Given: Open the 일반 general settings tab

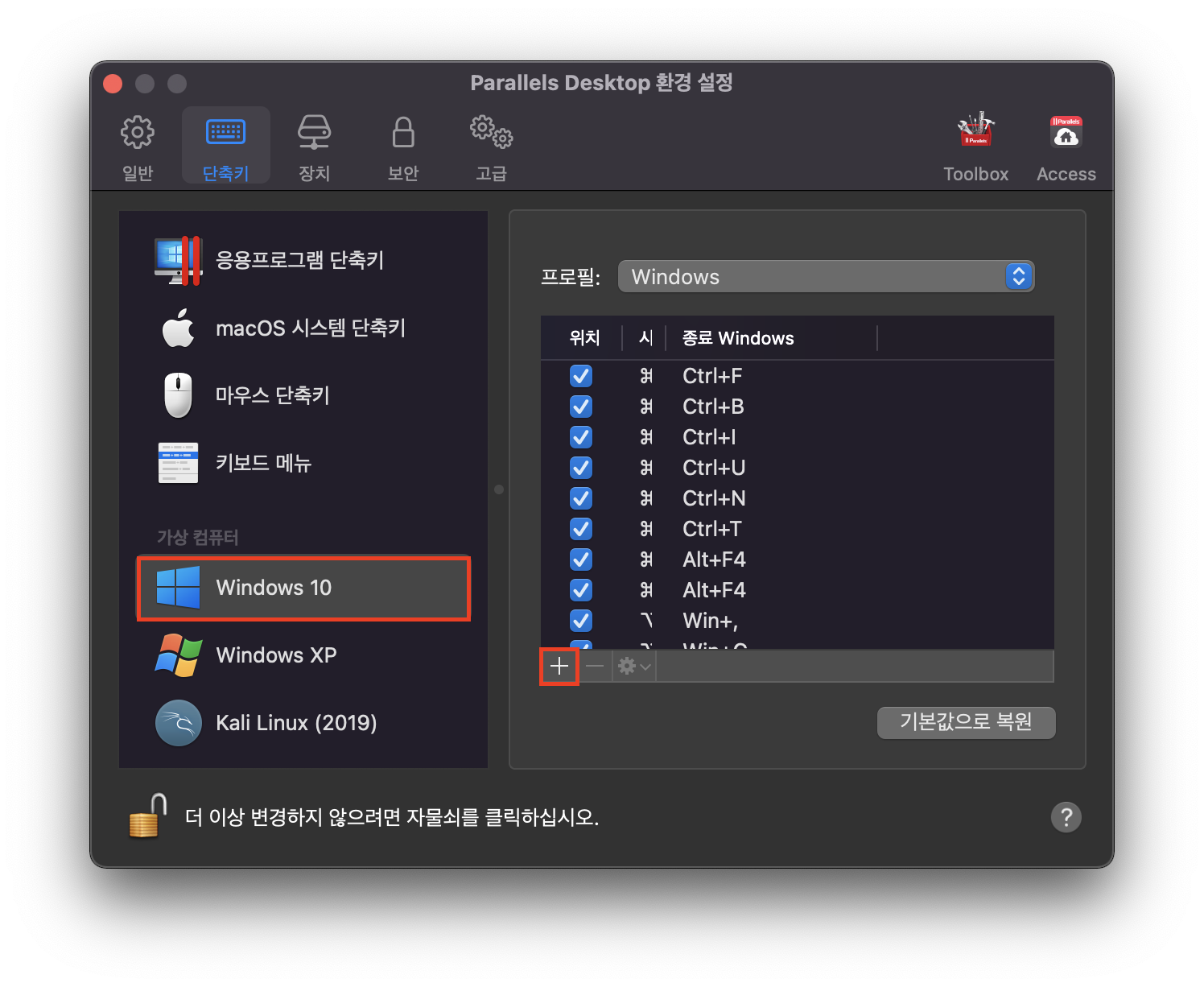Looking at the screenshot, I should pyautogui.click(x=138, y=147).
